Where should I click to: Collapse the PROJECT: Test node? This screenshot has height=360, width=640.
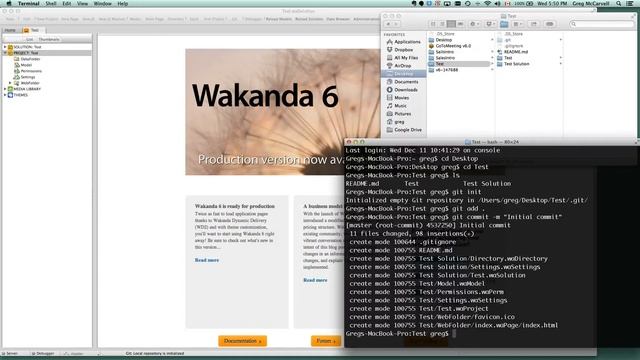5,53
